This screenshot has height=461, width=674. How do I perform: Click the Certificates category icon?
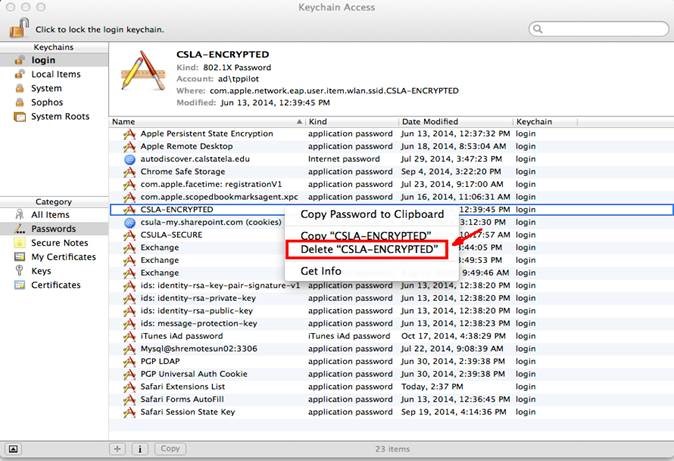tap(19, 285)
